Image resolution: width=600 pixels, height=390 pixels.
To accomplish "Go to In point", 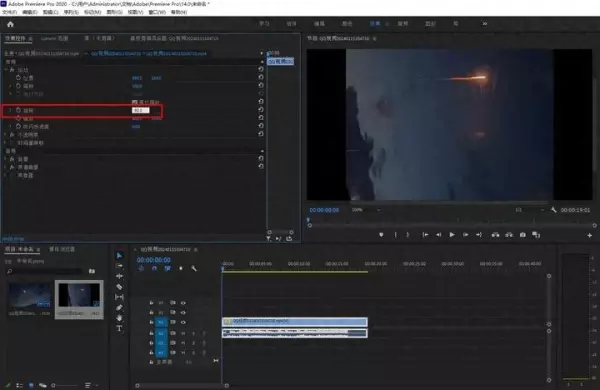I will [425, 235].
